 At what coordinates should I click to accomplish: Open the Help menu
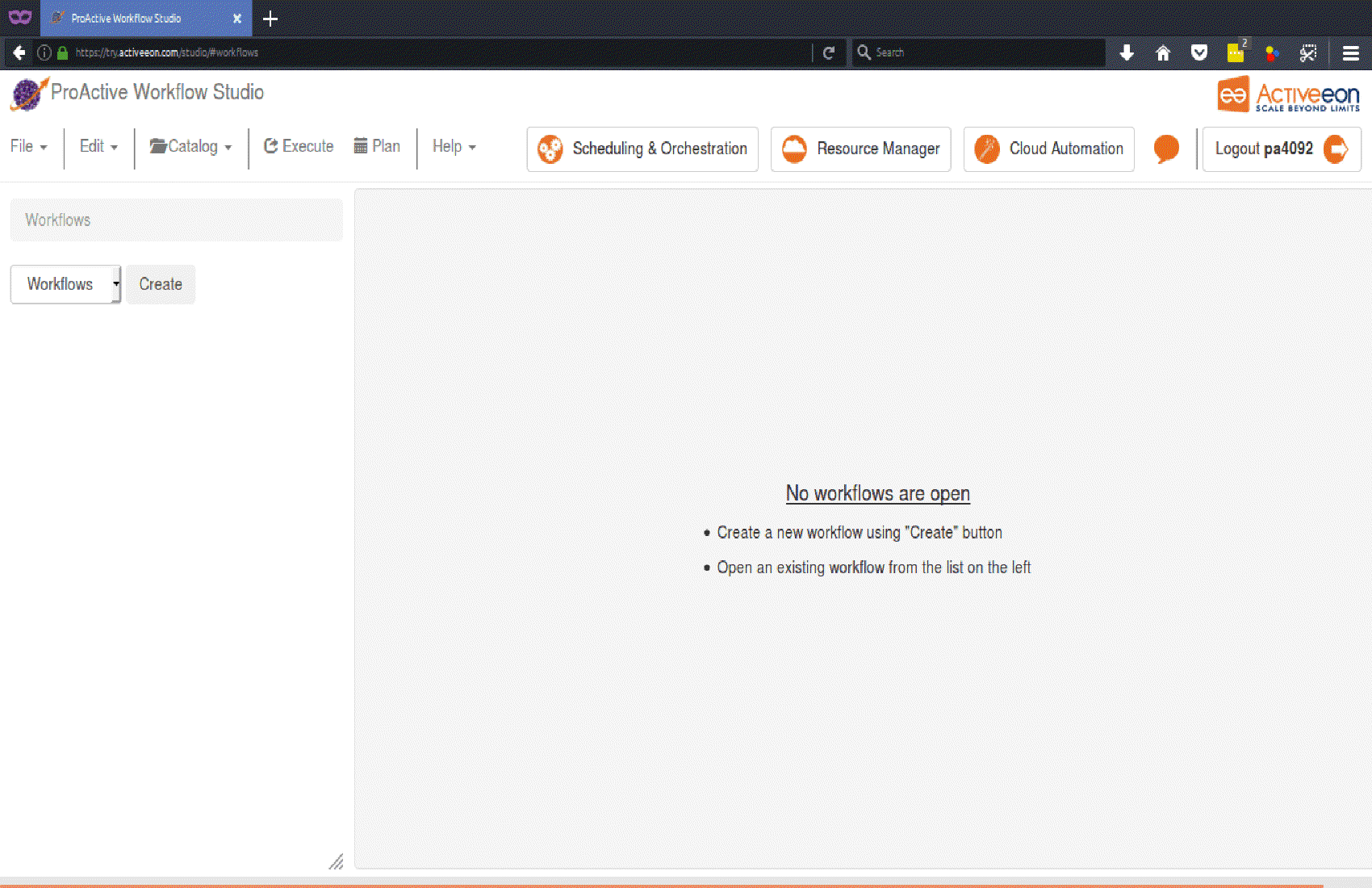coord(454,146)
